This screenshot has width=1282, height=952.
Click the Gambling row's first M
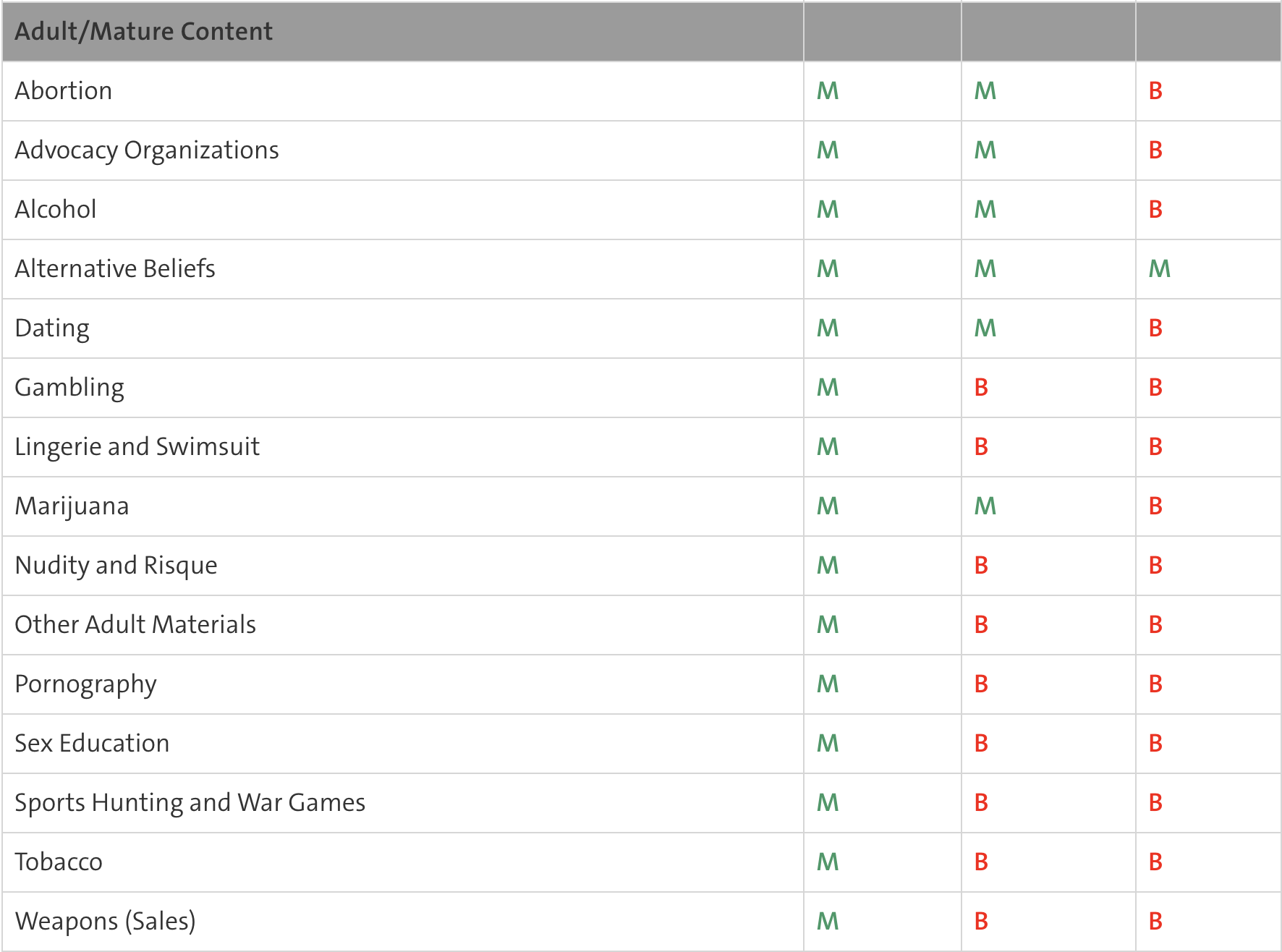pos(828,388)
